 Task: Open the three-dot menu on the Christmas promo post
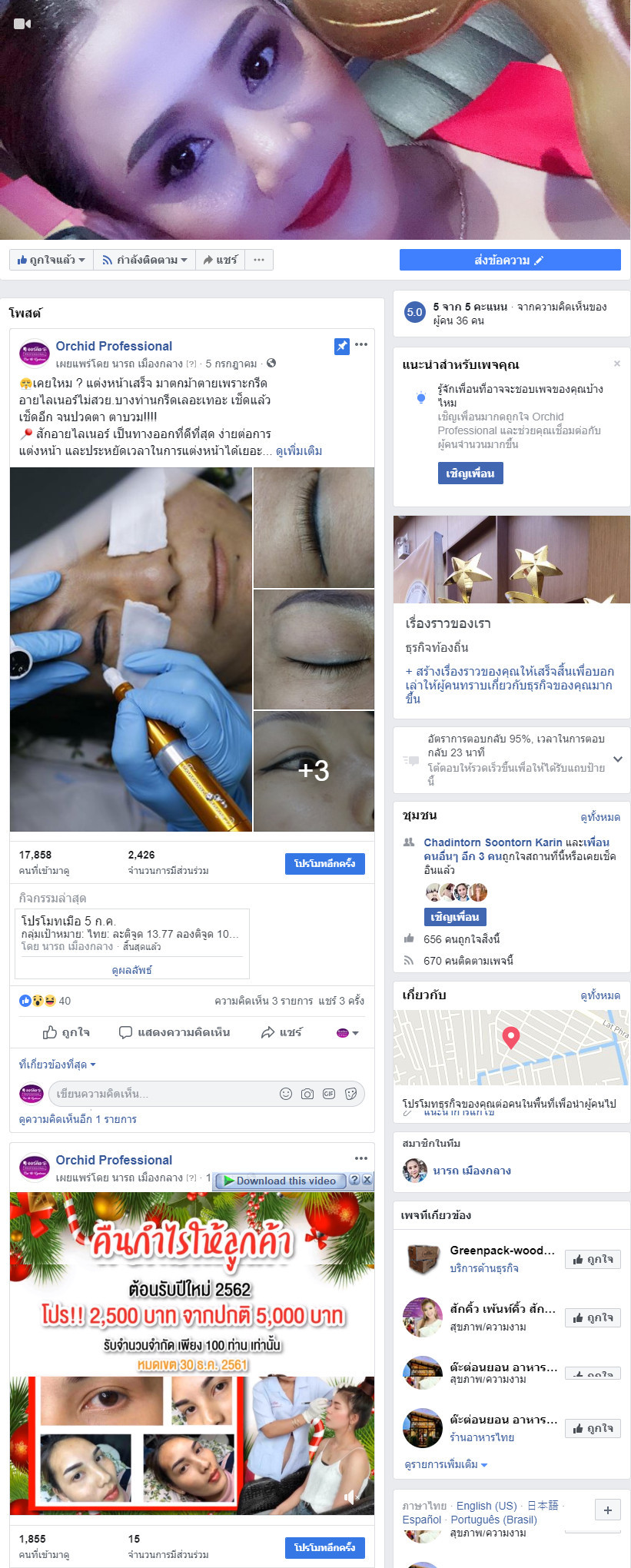[361, 1158]
